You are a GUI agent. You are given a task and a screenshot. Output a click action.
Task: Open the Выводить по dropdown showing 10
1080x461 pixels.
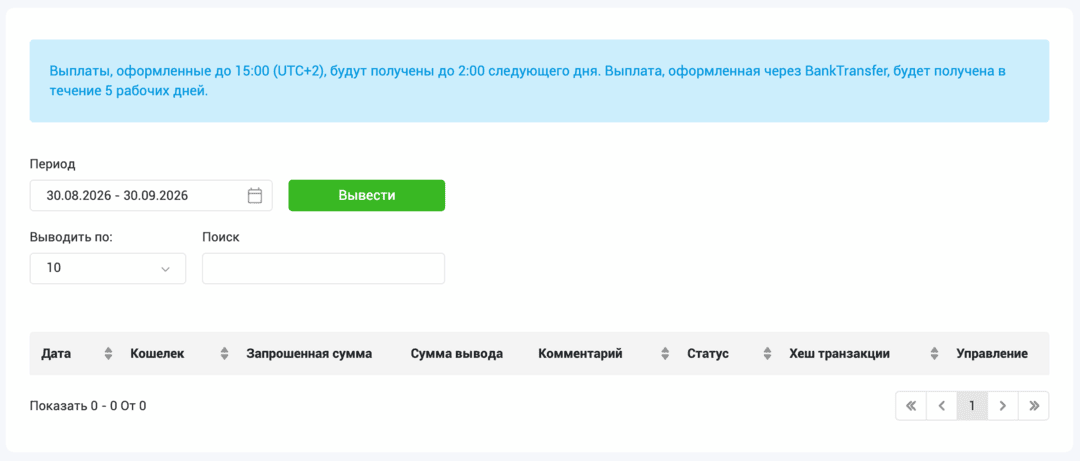(x=108, y=269)
